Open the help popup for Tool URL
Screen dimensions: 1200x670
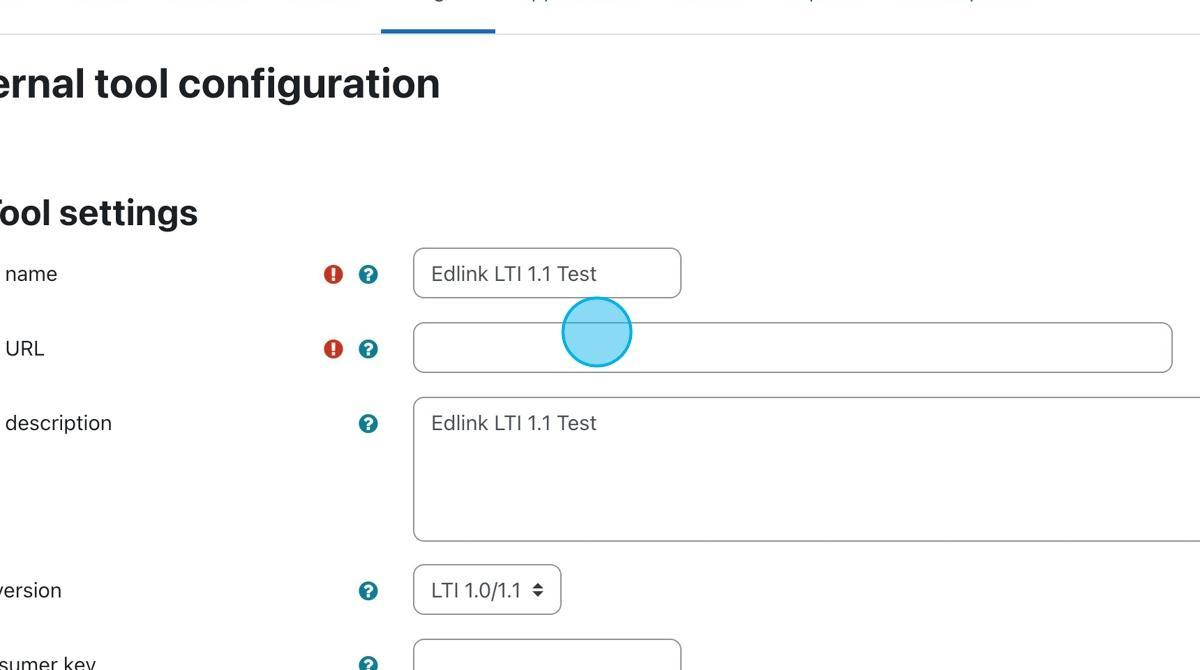point(368,349)
